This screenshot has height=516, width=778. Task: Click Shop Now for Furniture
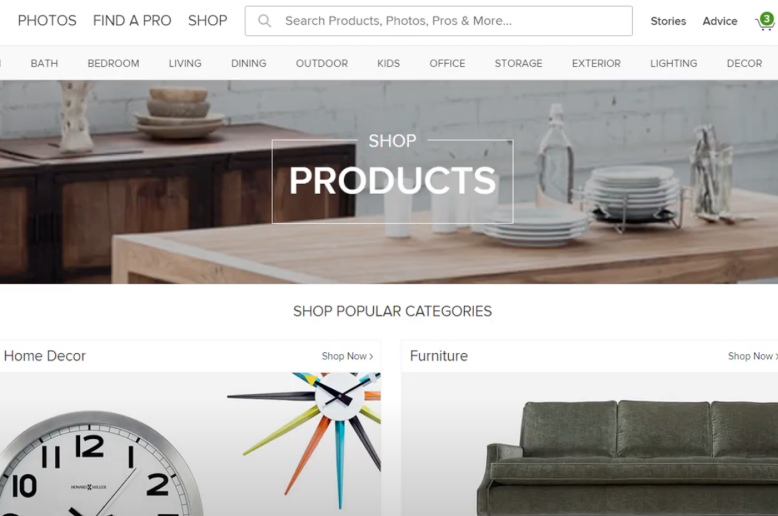(x=752, y=356)
